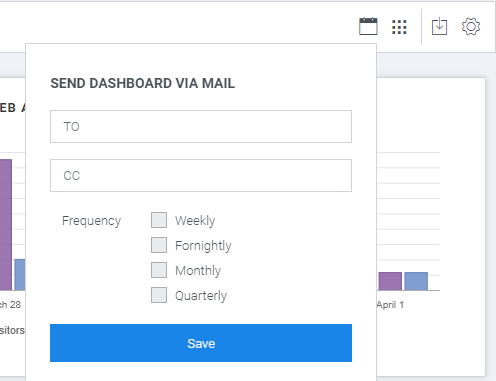Select the purple bar above April 1
Screen dimensions: 496x381
390,281
